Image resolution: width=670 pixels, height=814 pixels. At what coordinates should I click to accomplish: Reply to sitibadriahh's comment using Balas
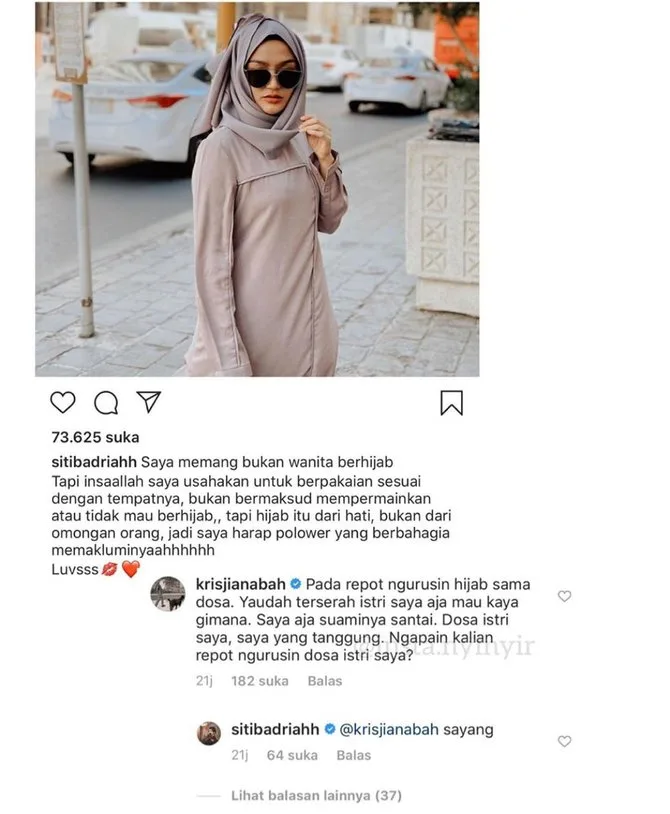pos(353,755)
